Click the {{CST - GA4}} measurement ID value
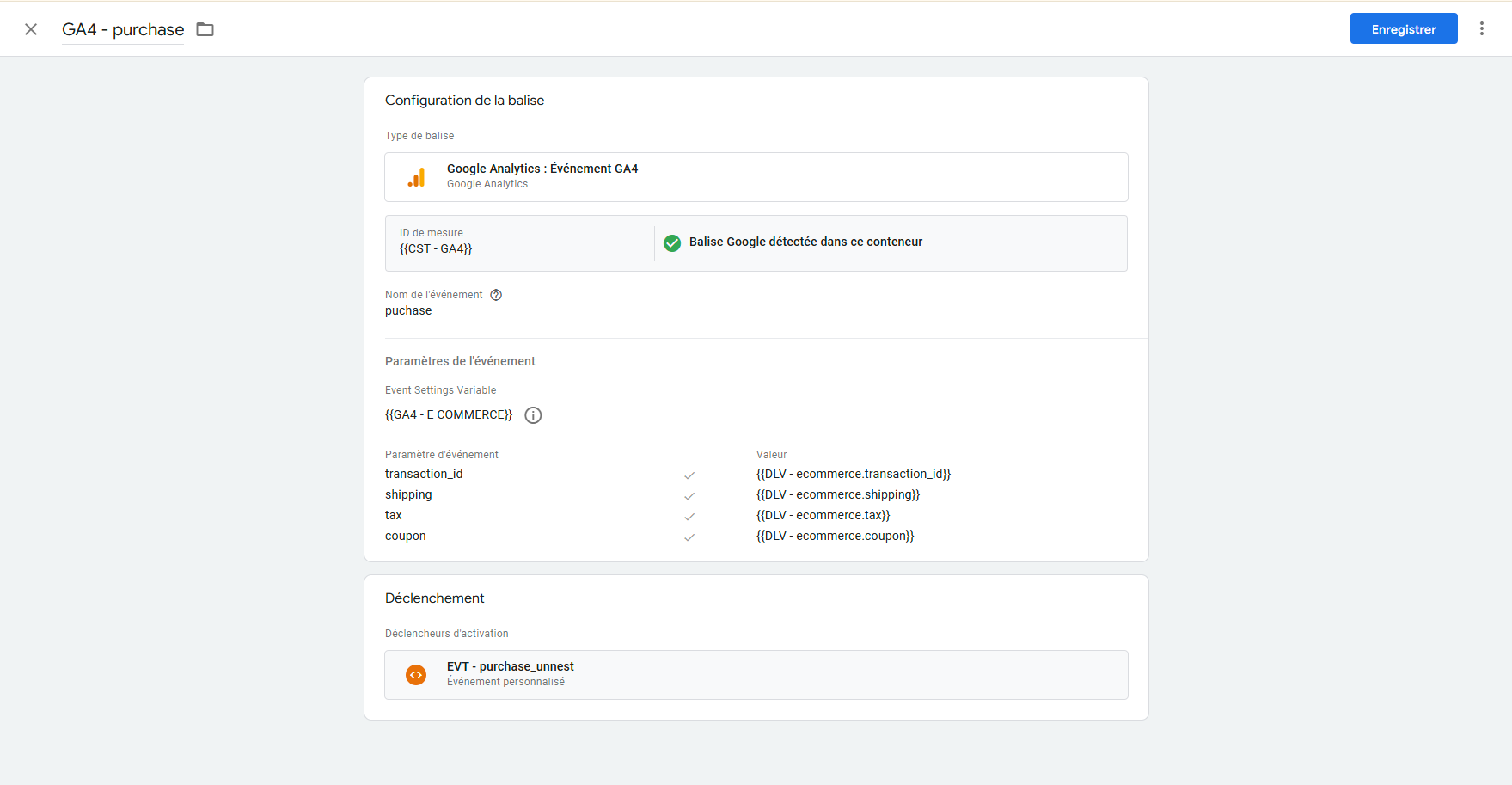Viewport: 1512px width, 785px height. coord(436,248)
